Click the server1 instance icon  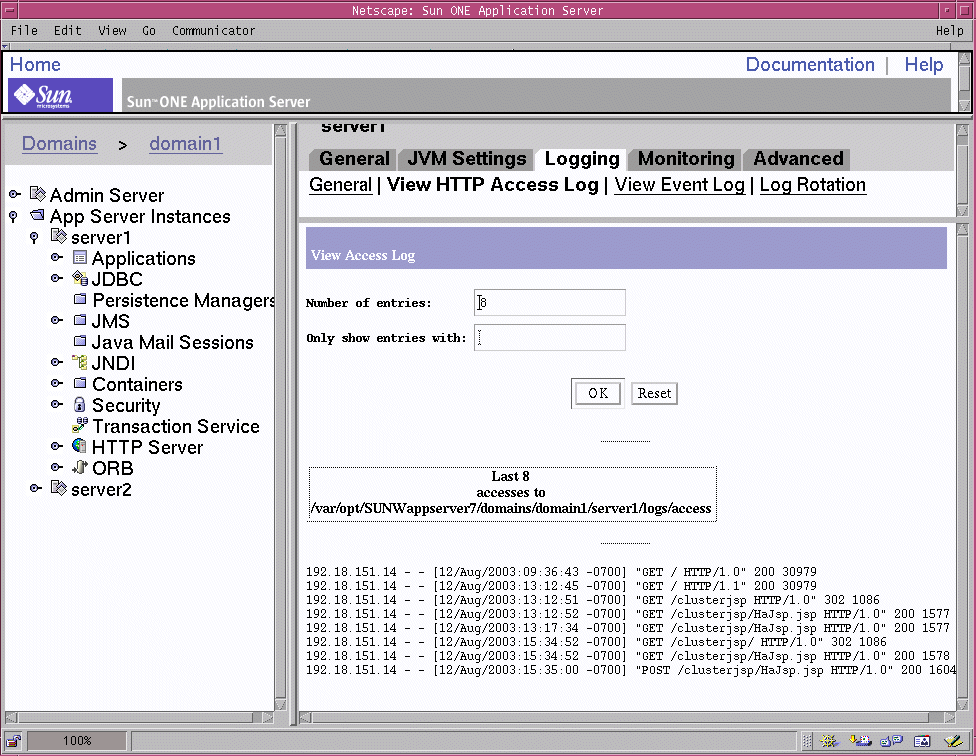coord(59,236)
